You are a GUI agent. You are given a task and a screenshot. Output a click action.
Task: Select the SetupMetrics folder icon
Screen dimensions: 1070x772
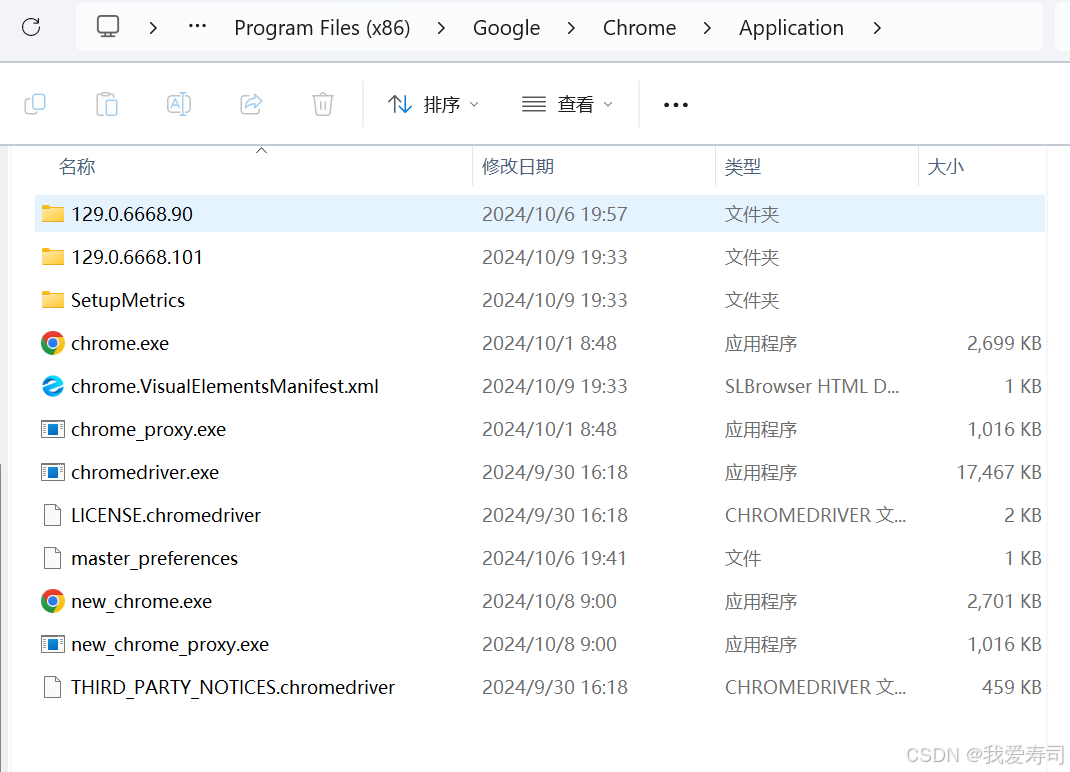pos(53,300)
